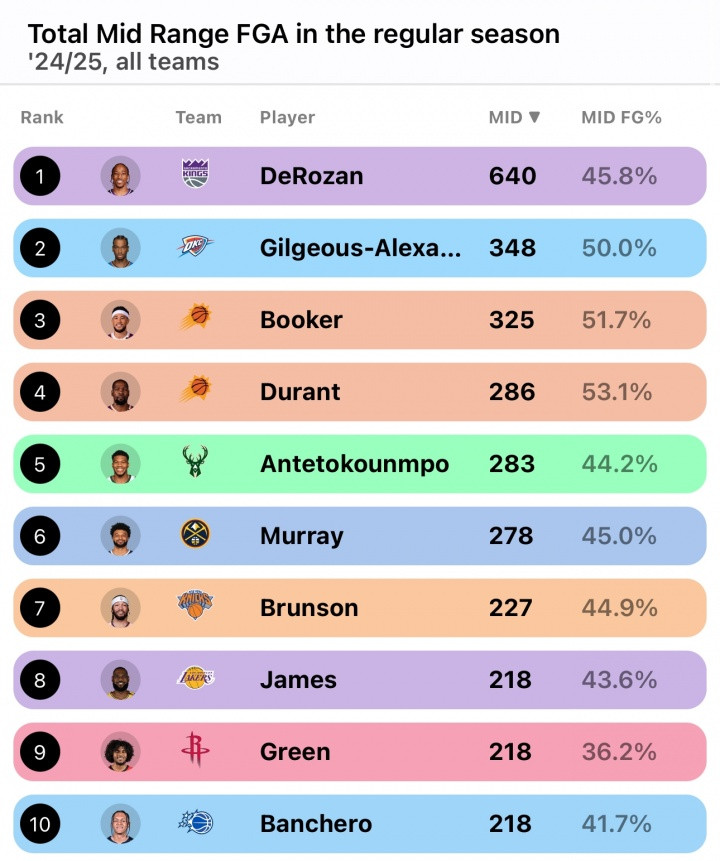The width and height of the screenshot is (720, 861).
Task: Select the Gilgeous-Alexander player name
Action: click(360, 248)
